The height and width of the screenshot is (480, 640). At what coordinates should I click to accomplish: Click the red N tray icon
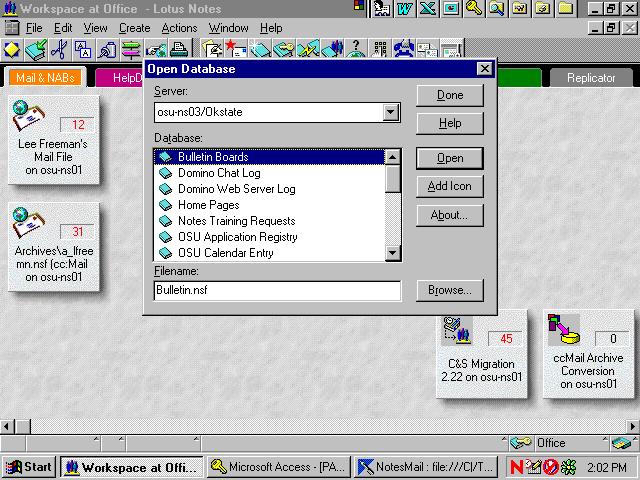click(516, 467)
